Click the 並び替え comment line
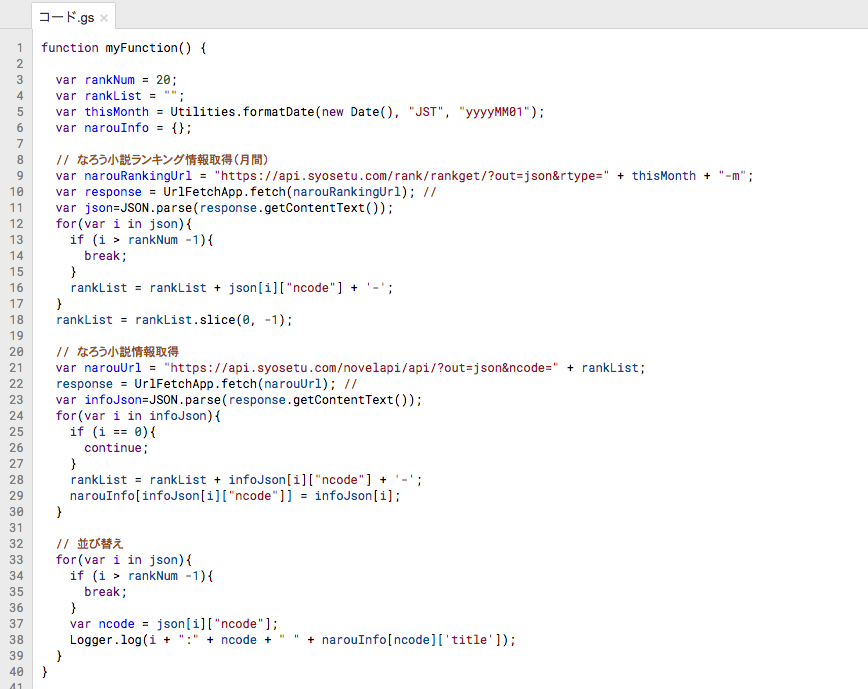 click(x=90, y=544)
